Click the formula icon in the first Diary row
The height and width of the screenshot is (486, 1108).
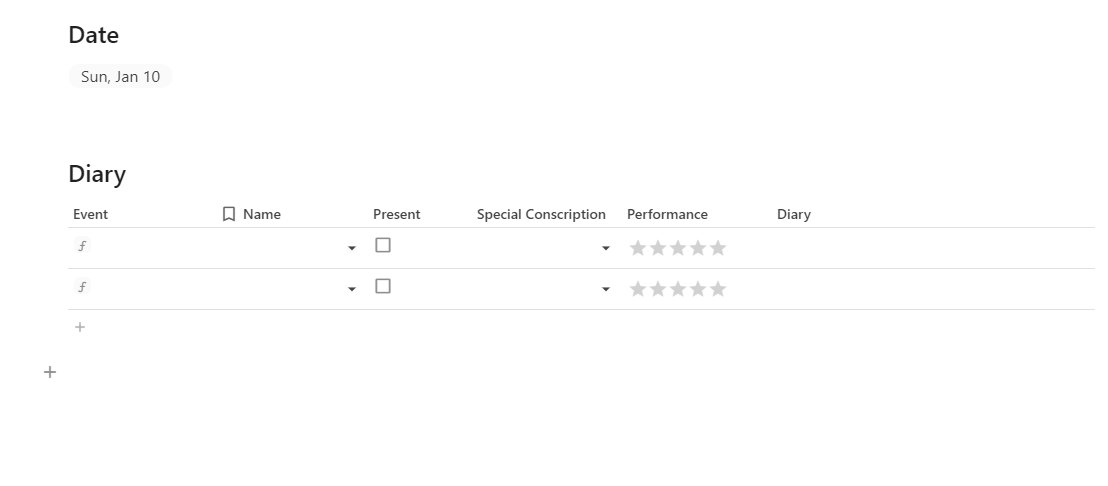[82, 246]
